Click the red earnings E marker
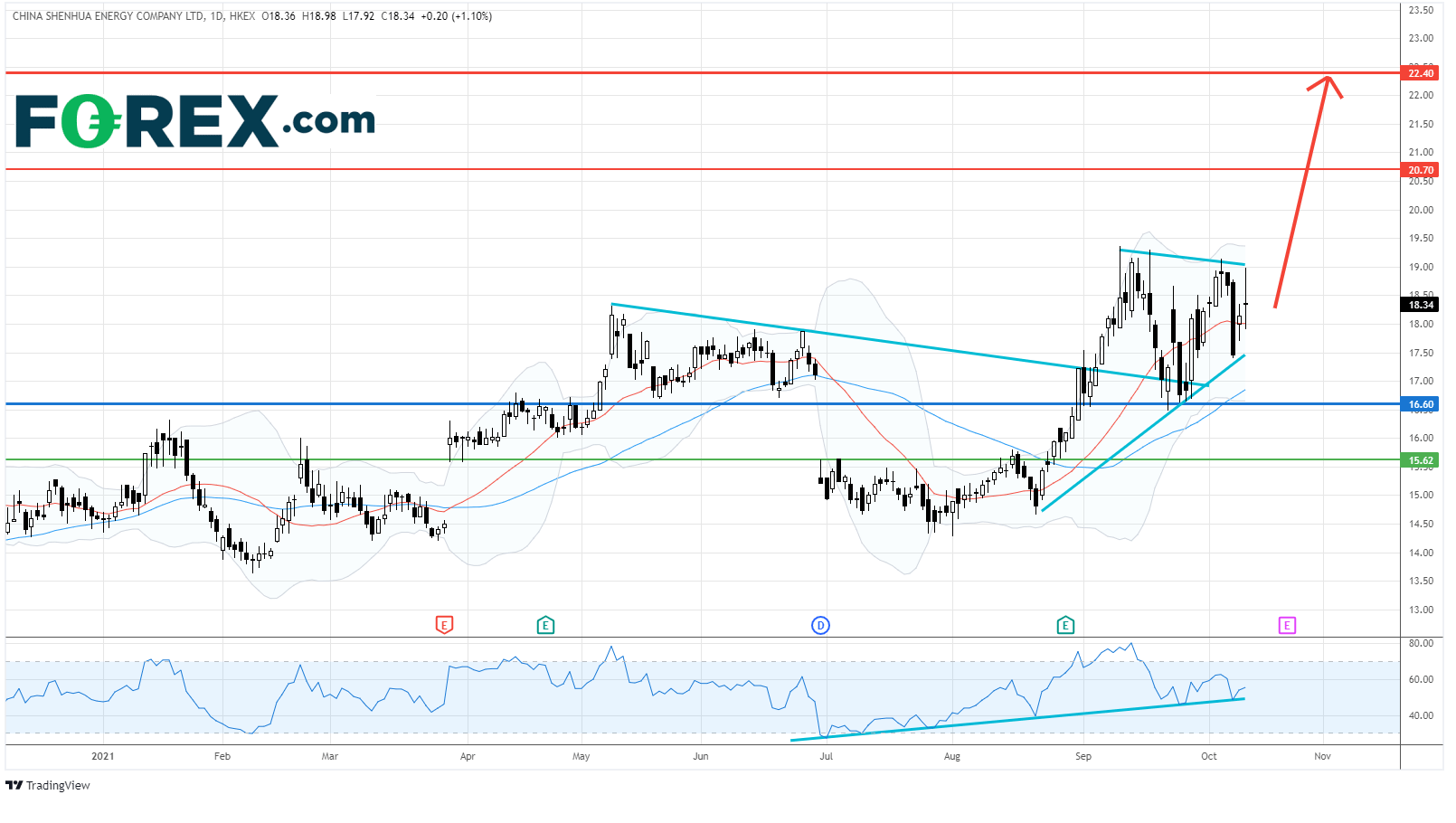1456x823 pixels. [x=444, y=625]
